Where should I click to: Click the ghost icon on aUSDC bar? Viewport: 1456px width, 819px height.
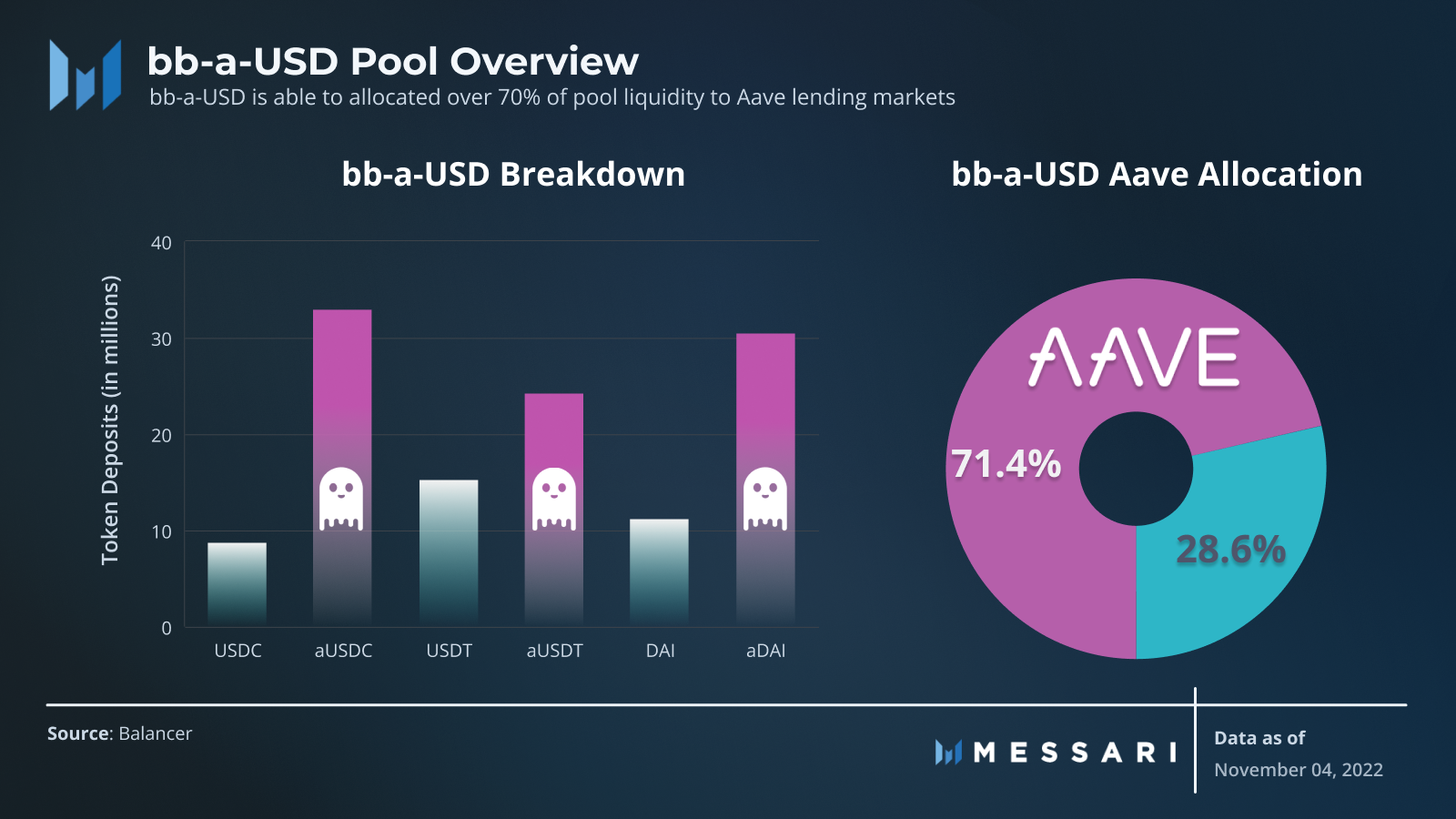click(x=341, y=499)
